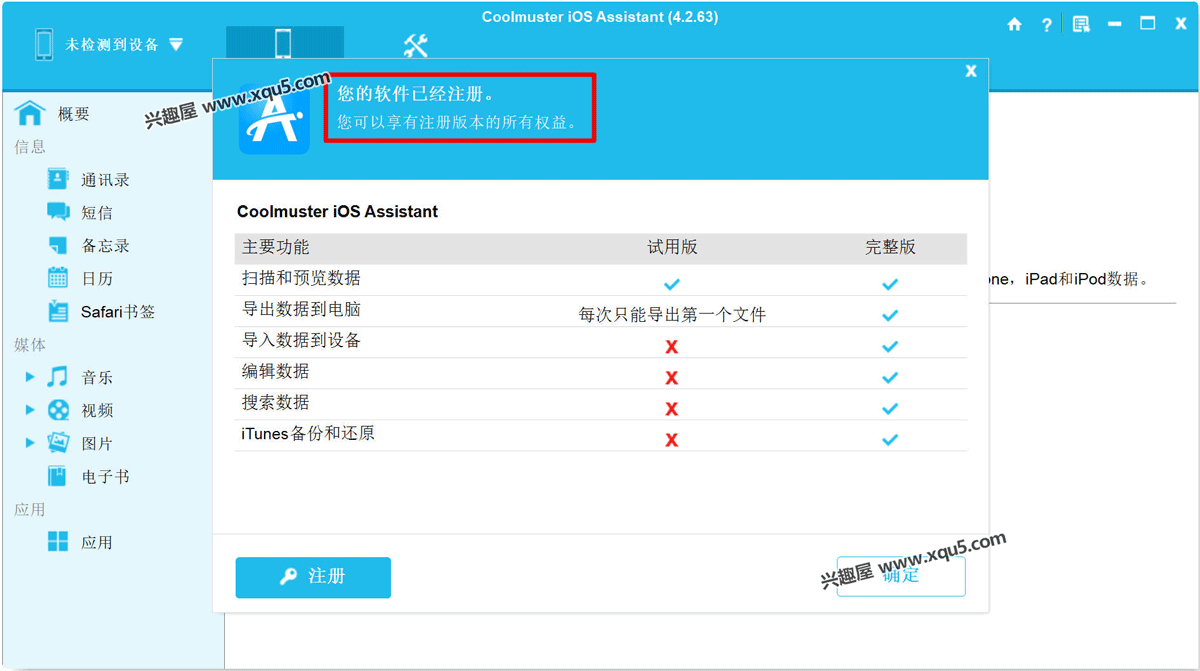Click the 确定 confirm button
Screen dimensions: 1200x671
(x=901, y=577)
